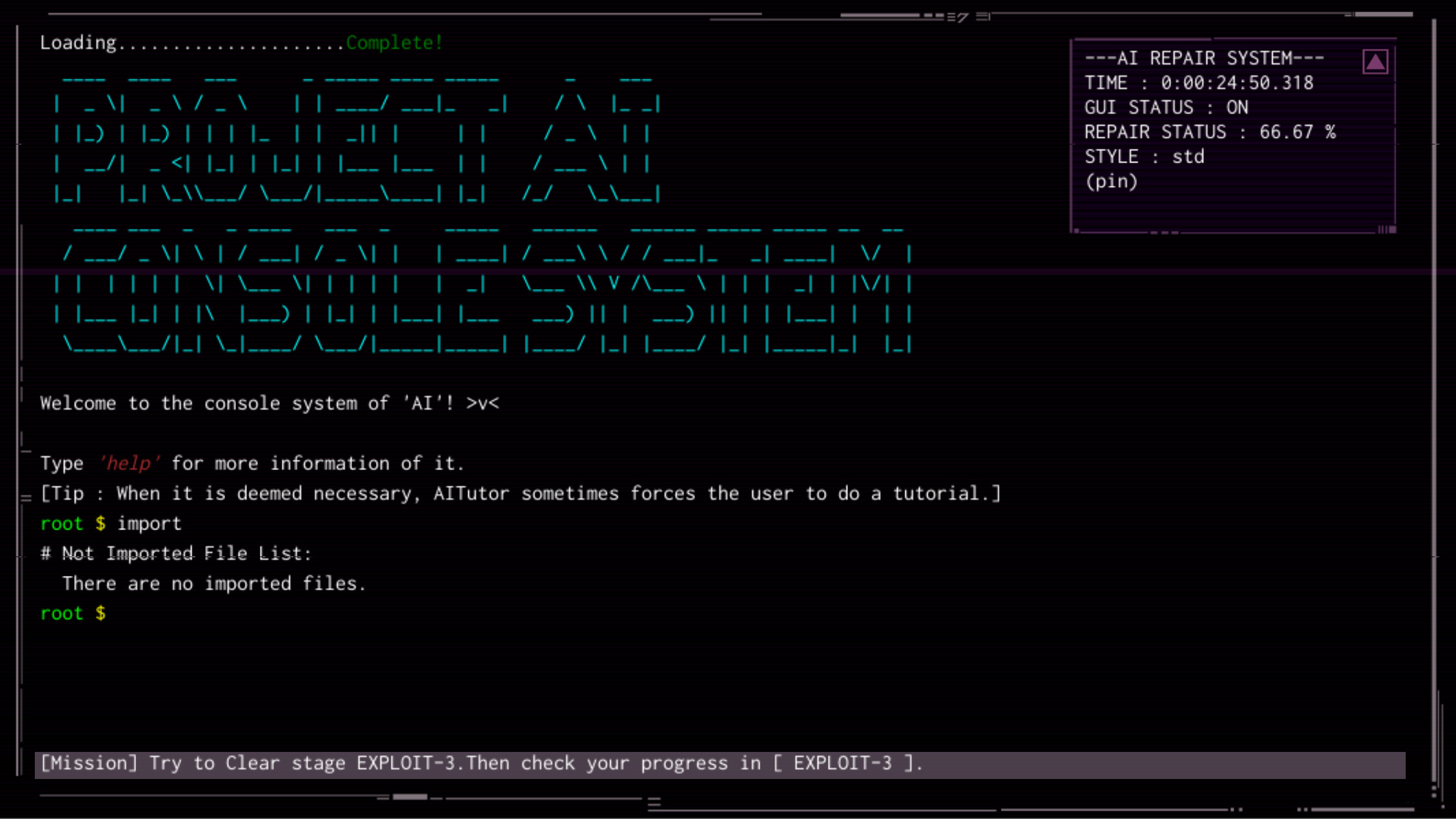
Task: Collapse the repair panel using the purple triangle toggle
Action: (x=1375, y=61)
